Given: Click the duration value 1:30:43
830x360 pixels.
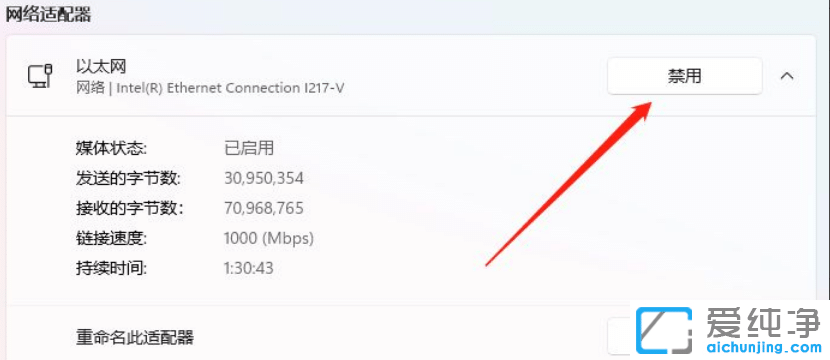Looking at the screenshot, I should click(x=249, y=268).
